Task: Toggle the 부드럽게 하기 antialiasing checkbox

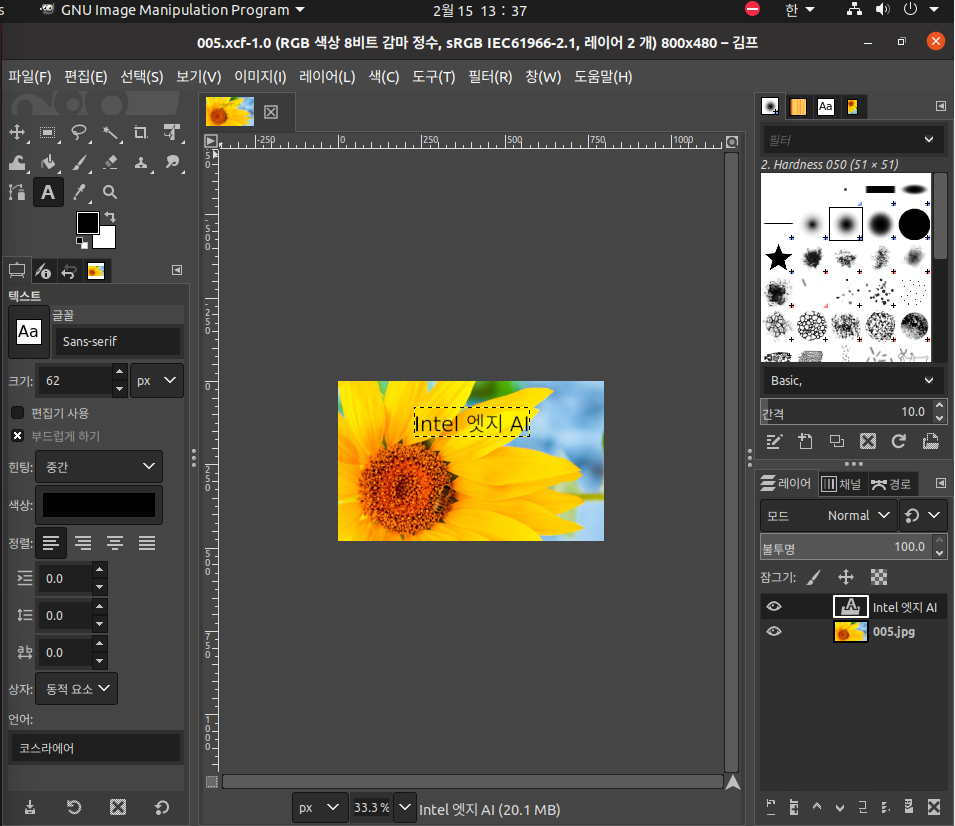Action: (17, 436)
